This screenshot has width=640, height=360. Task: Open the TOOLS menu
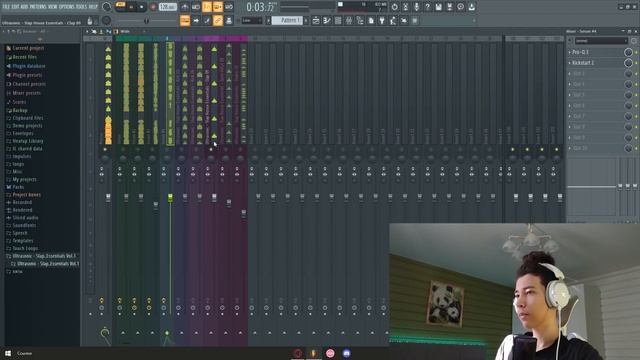point(81,7)
